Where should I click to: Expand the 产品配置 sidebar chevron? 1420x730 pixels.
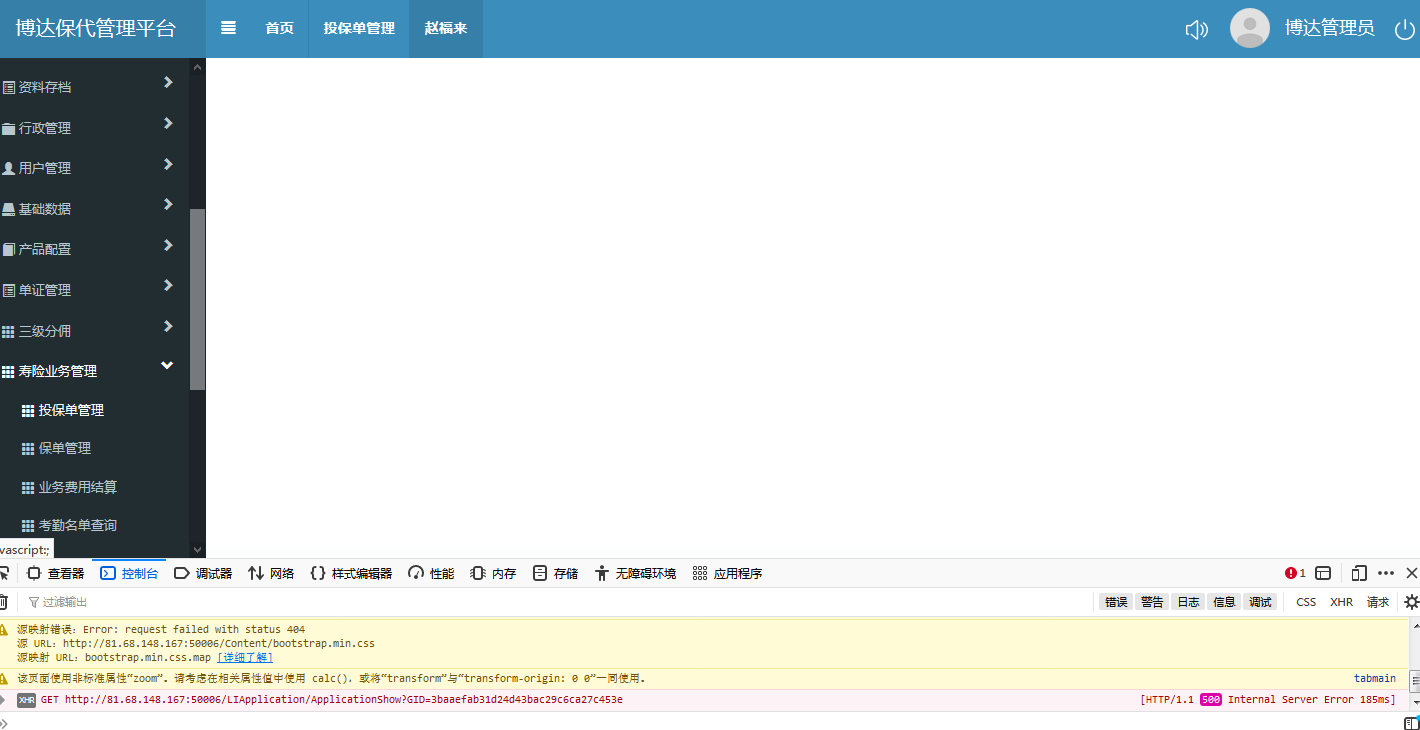168,245
